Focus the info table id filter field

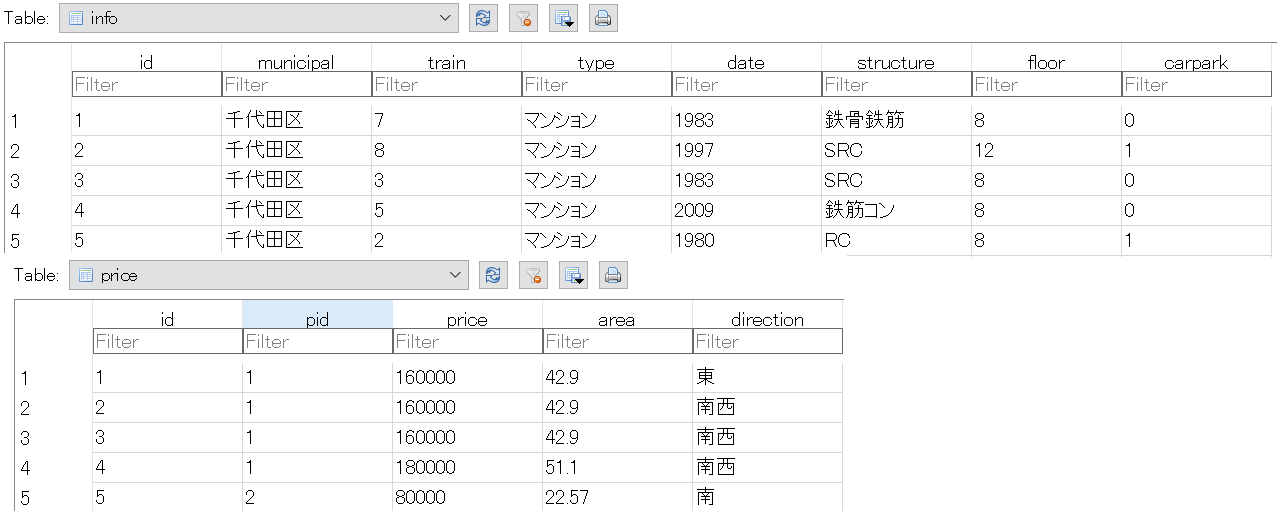coord(146,85)
